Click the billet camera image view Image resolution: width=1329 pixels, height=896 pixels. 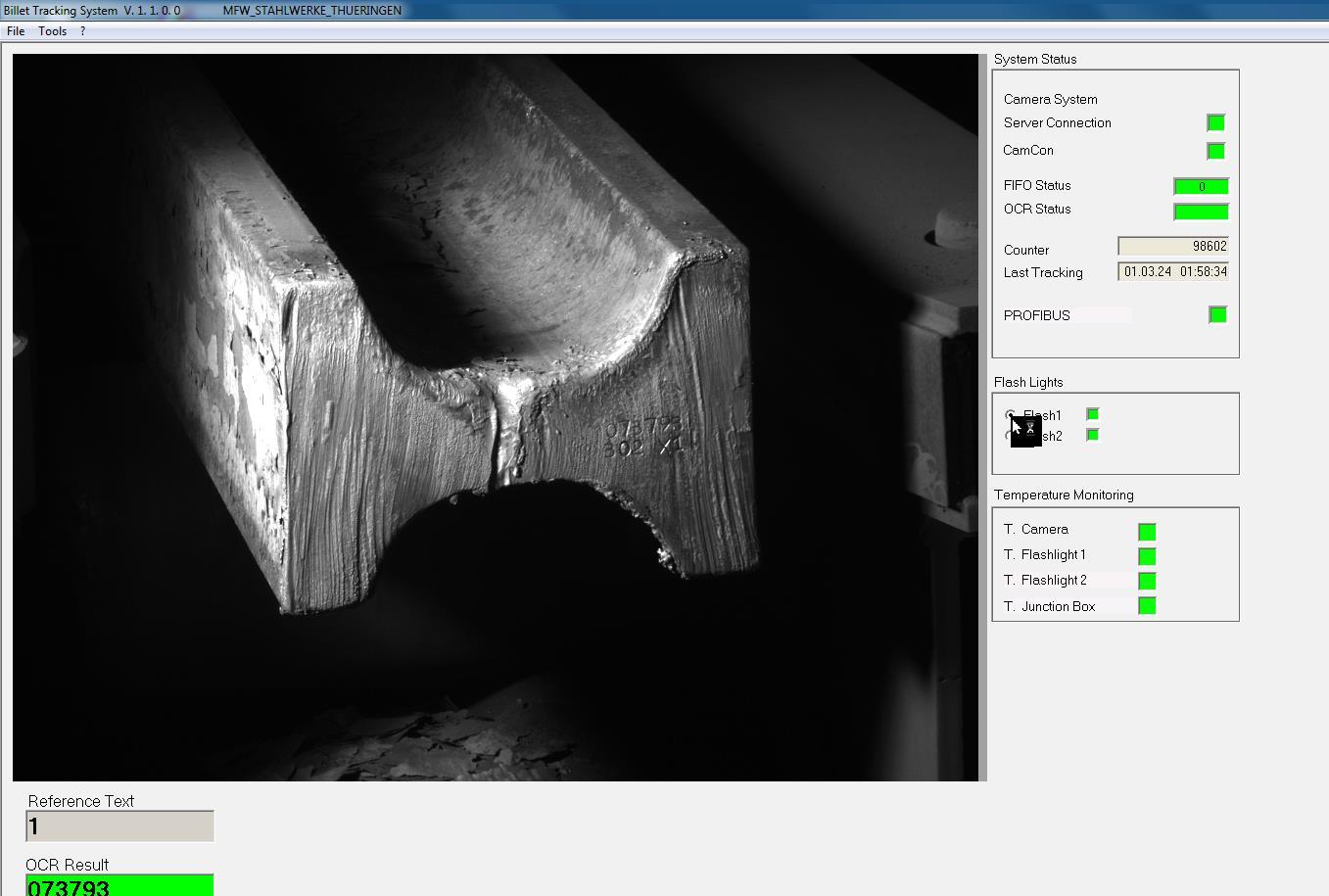coord(496,417)
